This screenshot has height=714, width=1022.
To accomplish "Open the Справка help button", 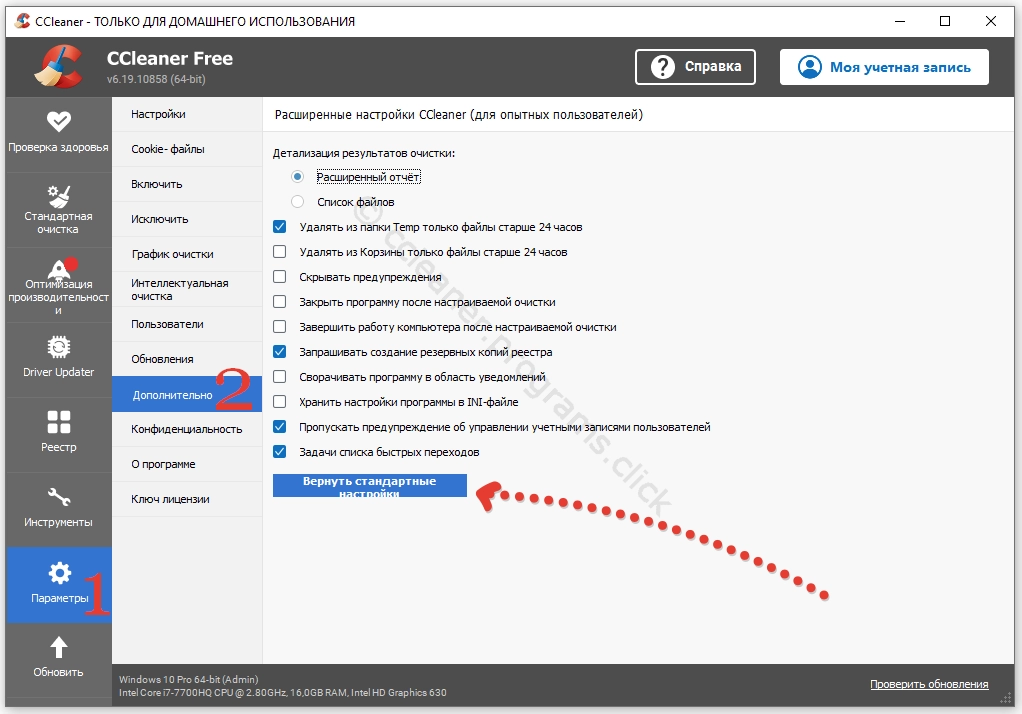I will (x=696, y=67).
